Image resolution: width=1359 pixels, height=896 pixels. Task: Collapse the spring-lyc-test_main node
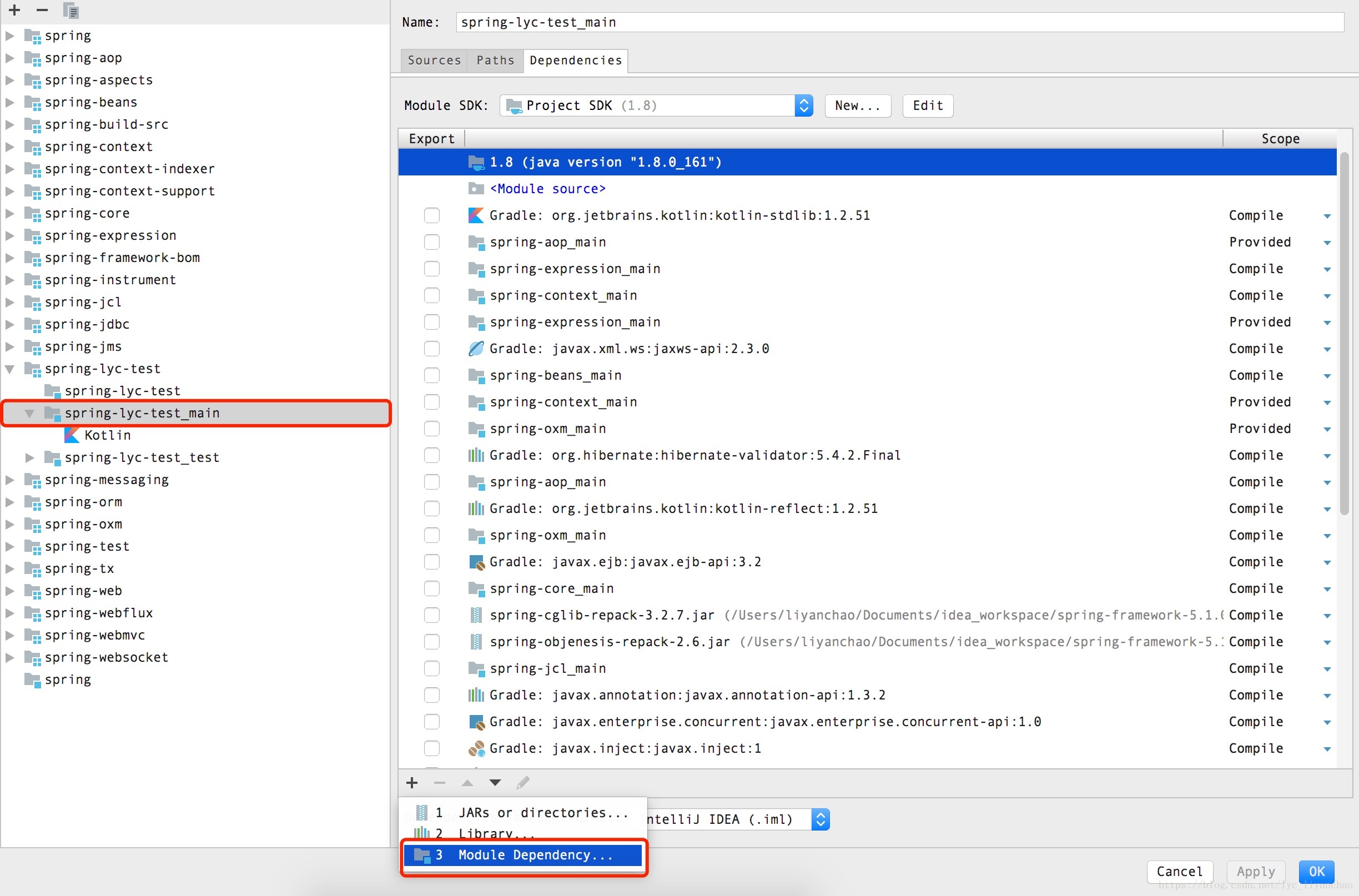pos(30,413)
